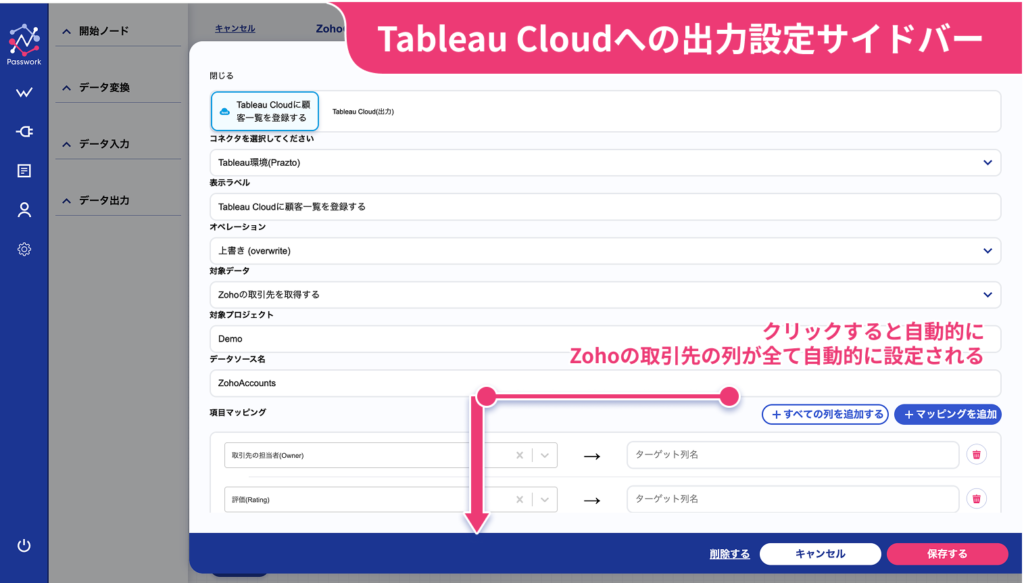Click the power logout icon
Viewport: 1024px width, 583px height.
(x=24, y=545)
